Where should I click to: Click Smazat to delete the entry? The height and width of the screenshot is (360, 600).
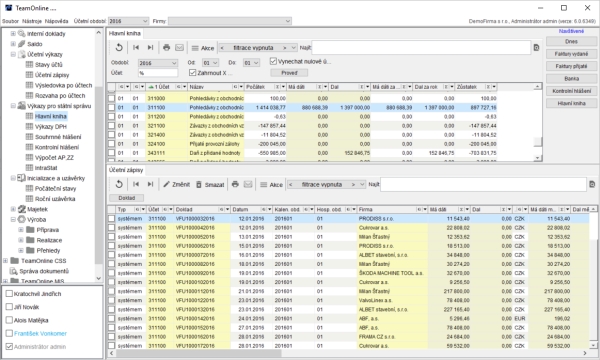click(210, 184)
